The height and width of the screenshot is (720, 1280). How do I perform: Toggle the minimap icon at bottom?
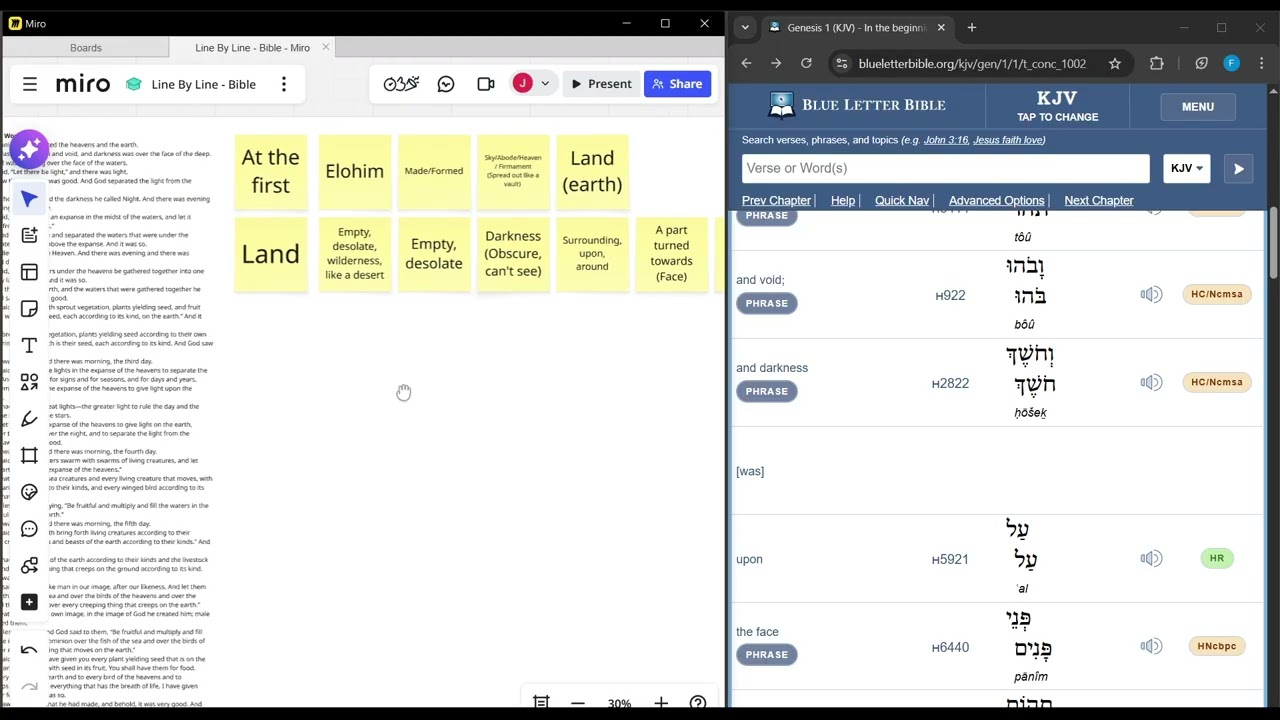[541, 703]
